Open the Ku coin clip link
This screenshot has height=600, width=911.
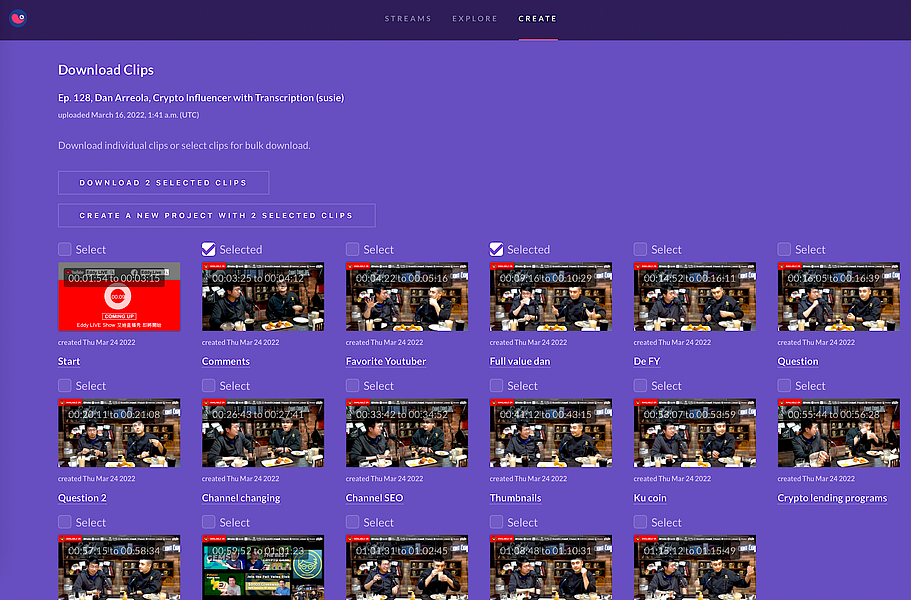point(650,498)
